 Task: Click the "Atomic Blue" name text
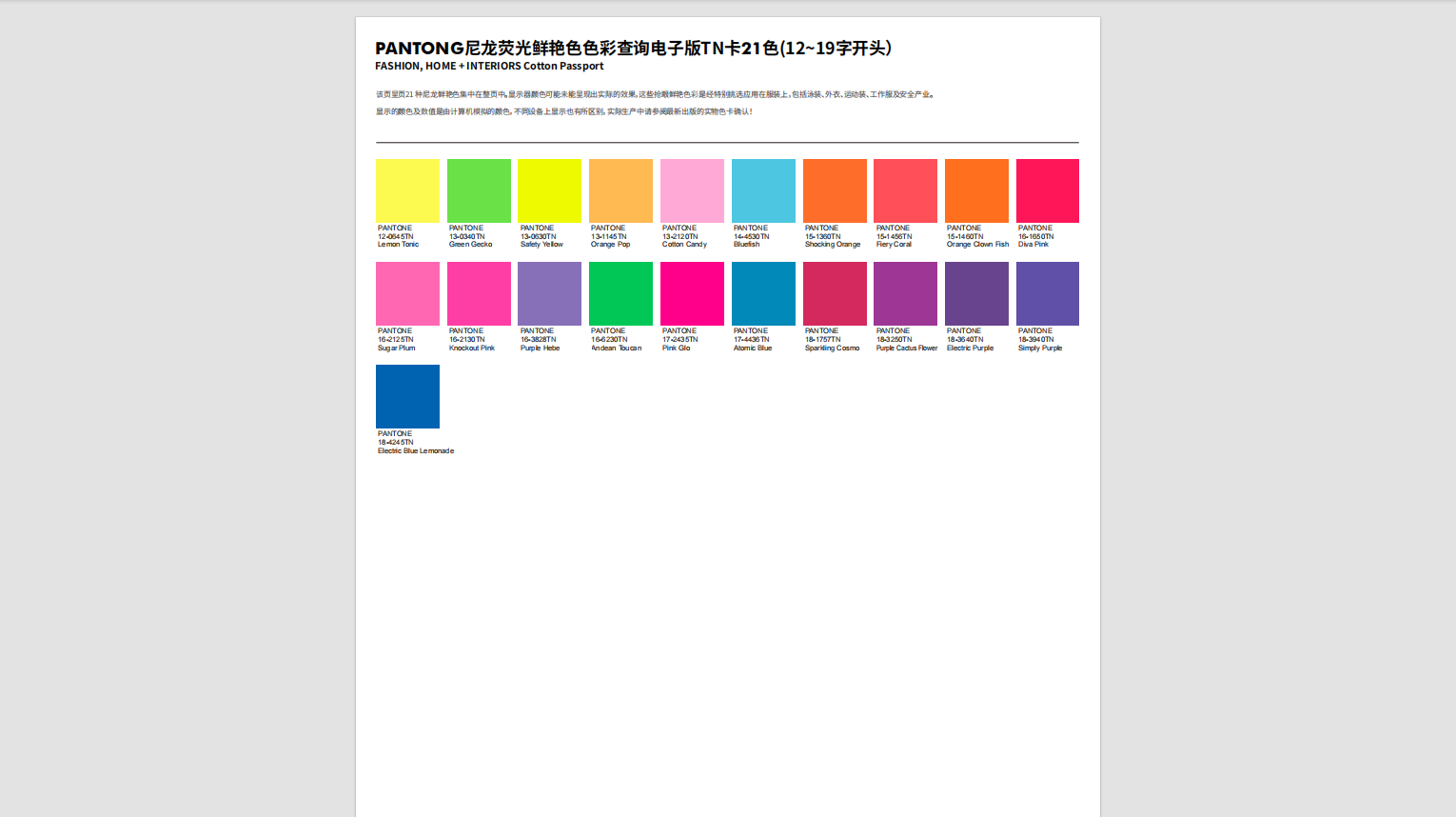click(x=752, y=348)
